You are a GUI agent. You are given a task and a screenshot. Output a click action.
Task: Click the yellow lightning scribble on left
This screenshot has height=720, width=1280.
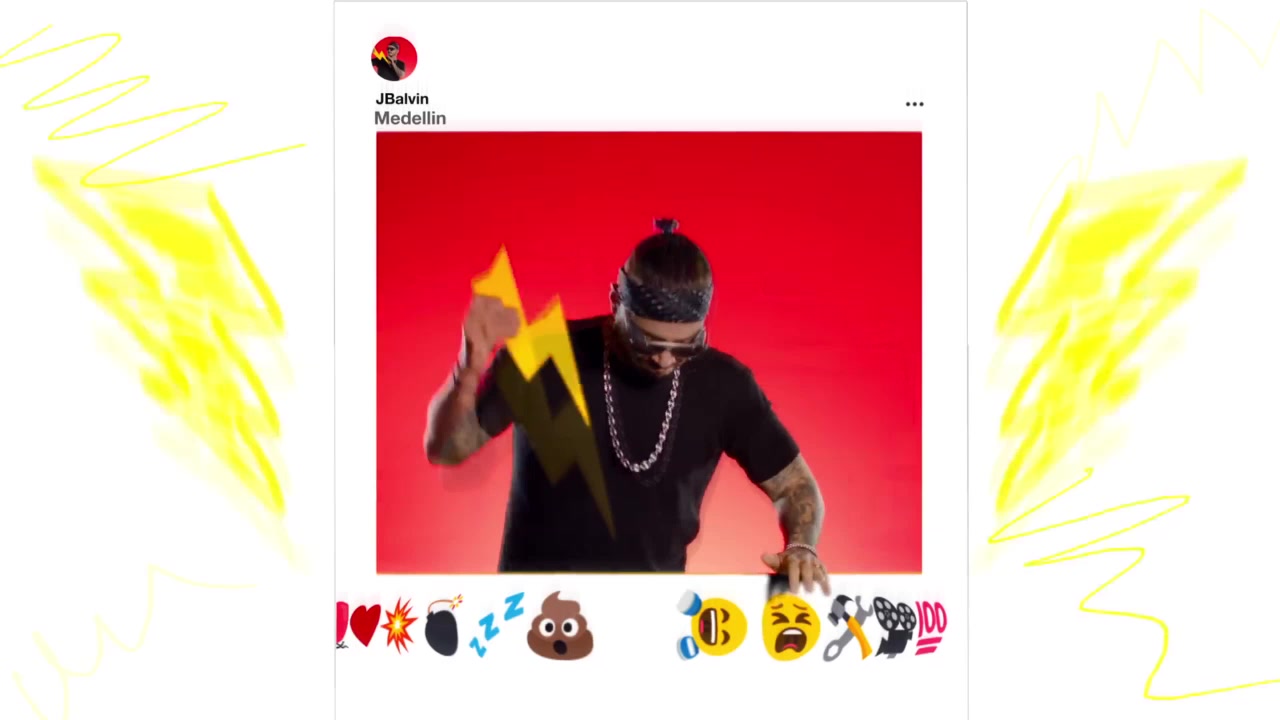pyautogui.click(x=160, y=300)
